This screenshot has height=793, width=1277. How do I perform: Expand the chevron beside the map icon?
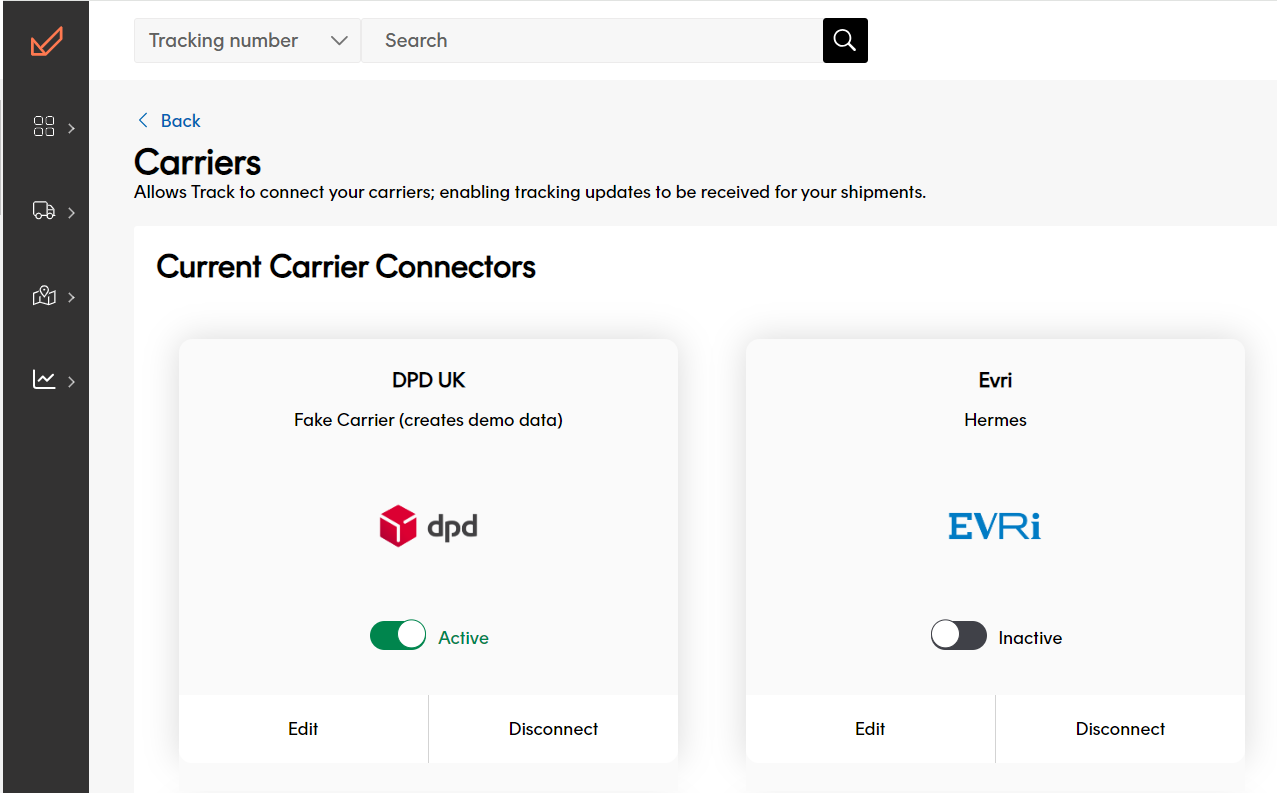point(72,297)
